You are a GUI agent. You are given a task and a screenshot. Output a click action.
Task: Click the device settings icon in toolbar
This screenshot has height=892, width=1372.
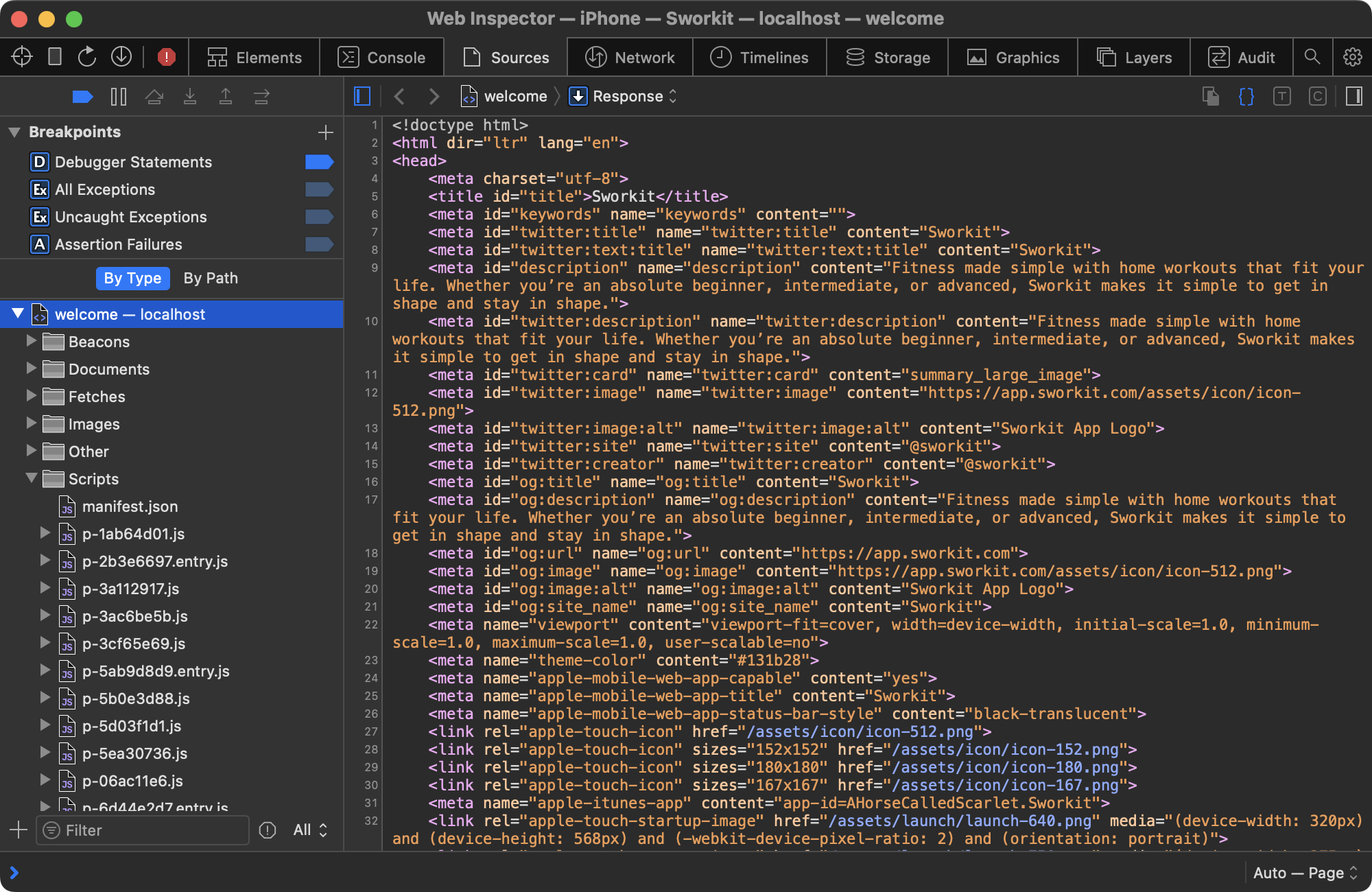point(55,57)
